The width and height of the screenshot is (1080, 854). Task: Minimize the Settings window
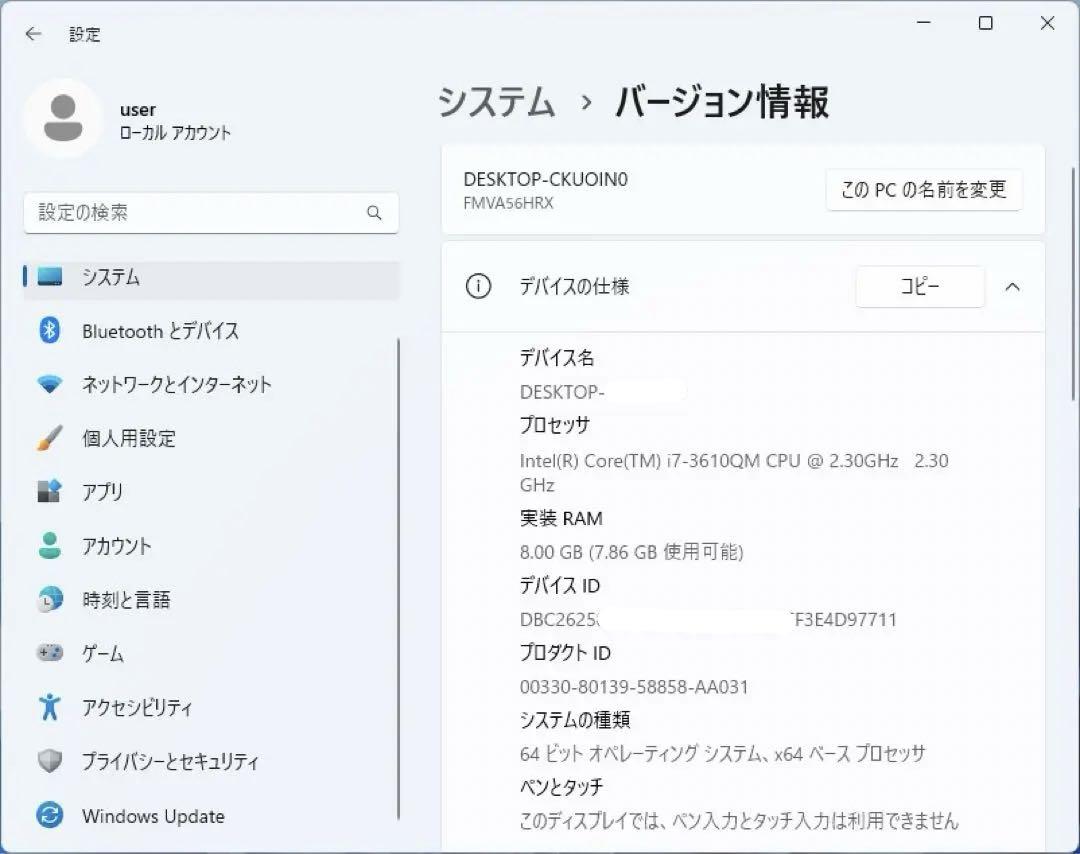pos(924,23)
